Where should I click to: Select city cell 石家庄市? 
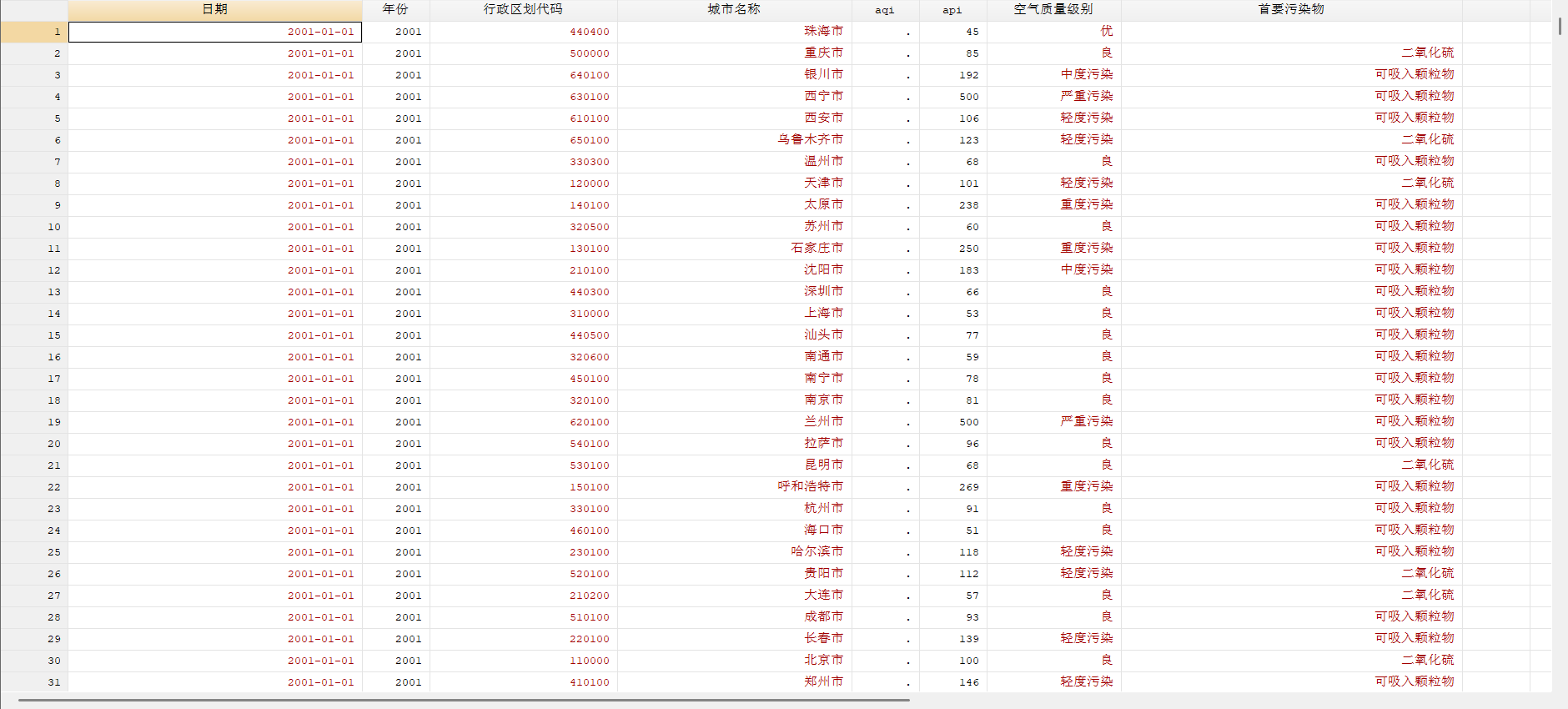734,249
